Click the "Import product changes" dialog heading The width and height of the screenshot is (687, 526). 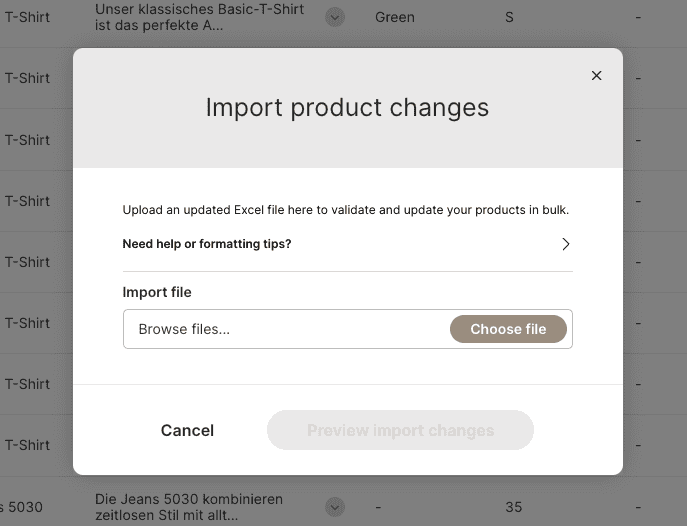tap(347, 107)
